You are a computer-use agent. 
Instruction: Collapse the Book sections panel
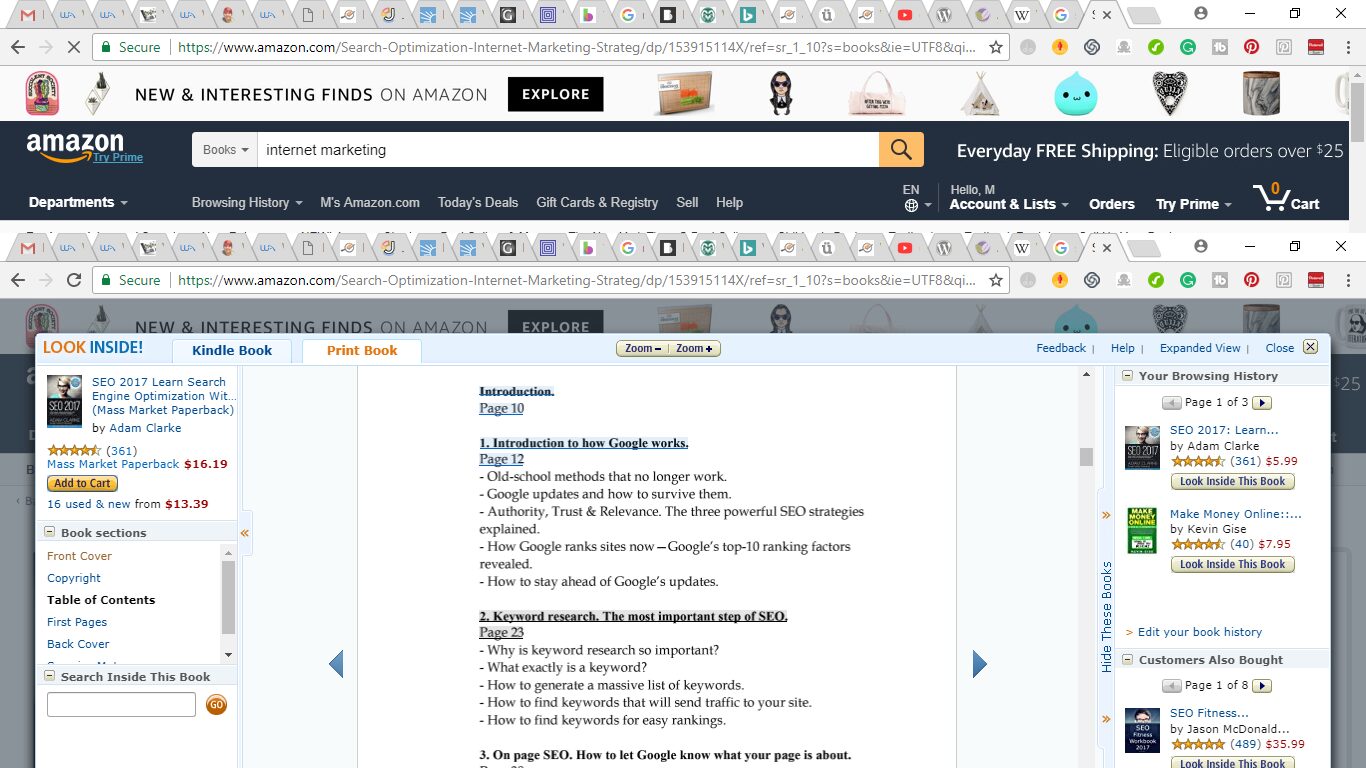tap(49, 532)
